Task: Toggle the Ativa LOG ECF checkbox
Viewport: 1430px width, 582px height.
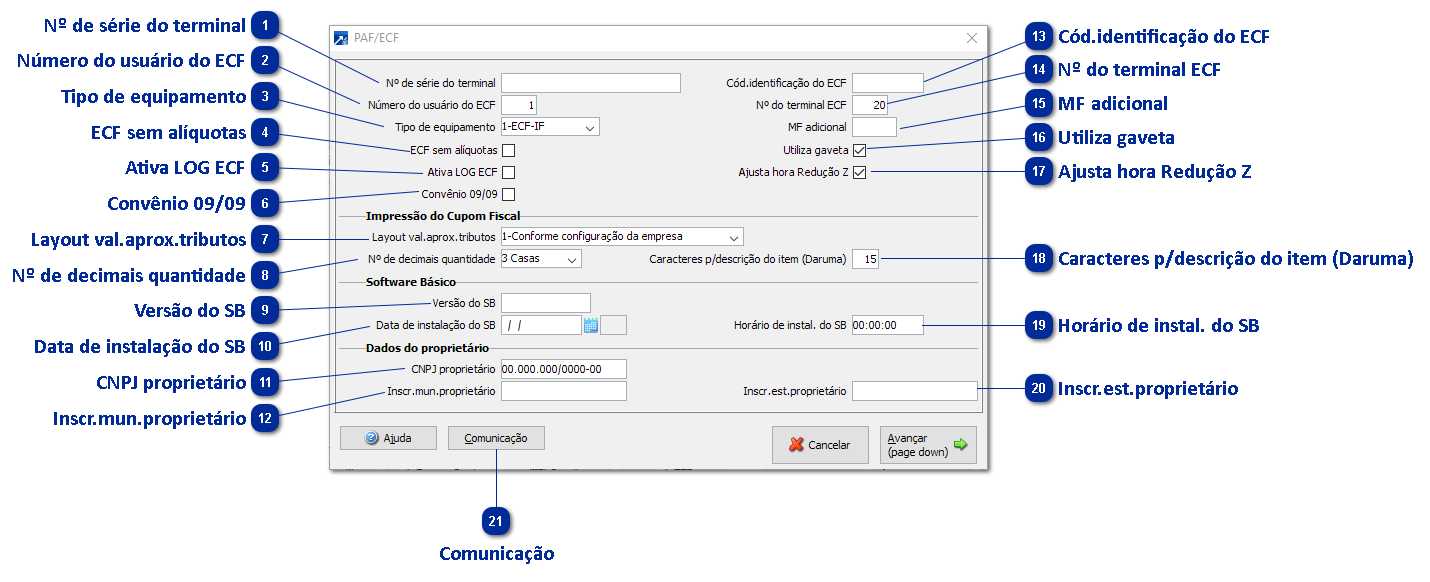Action: pos(508,172)
